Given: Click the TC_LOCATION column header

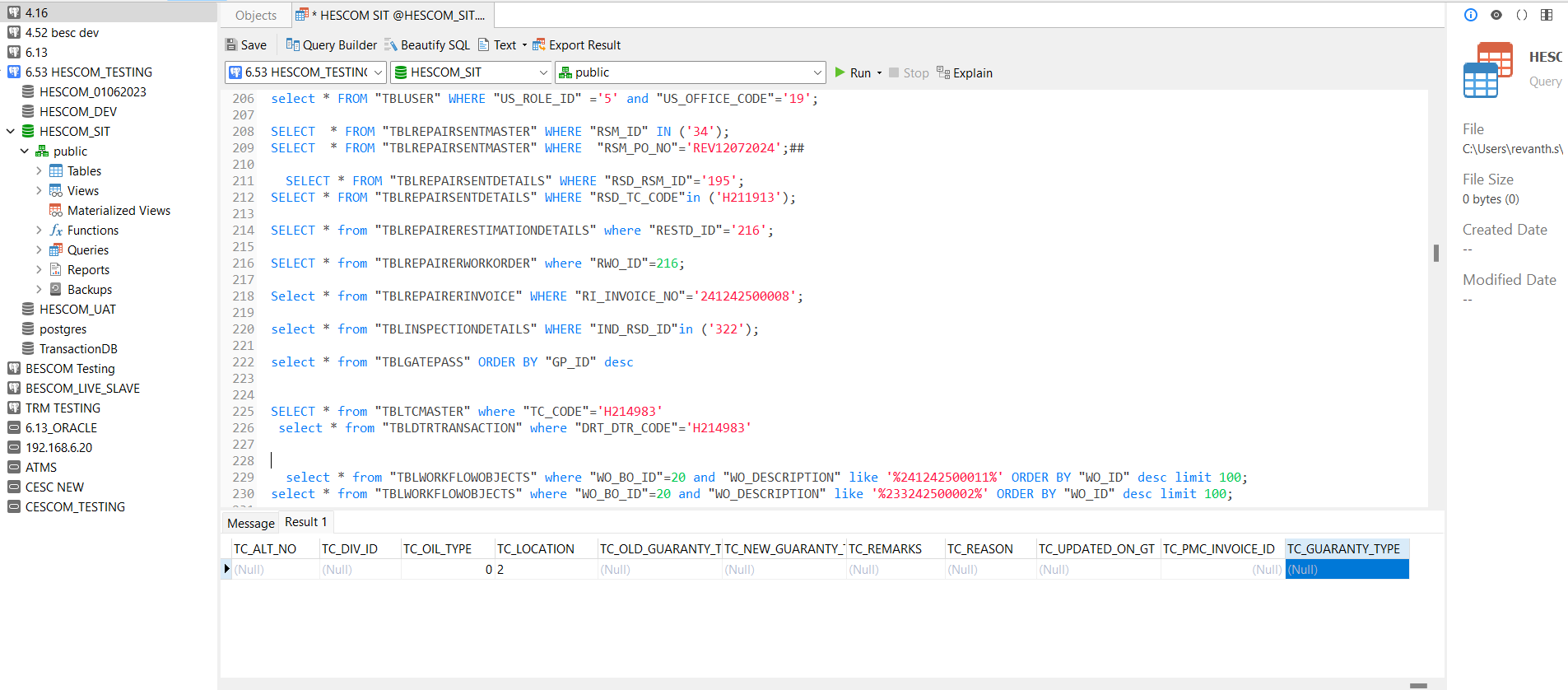Looking at the screenshot, I should click(x=545, y=548).
